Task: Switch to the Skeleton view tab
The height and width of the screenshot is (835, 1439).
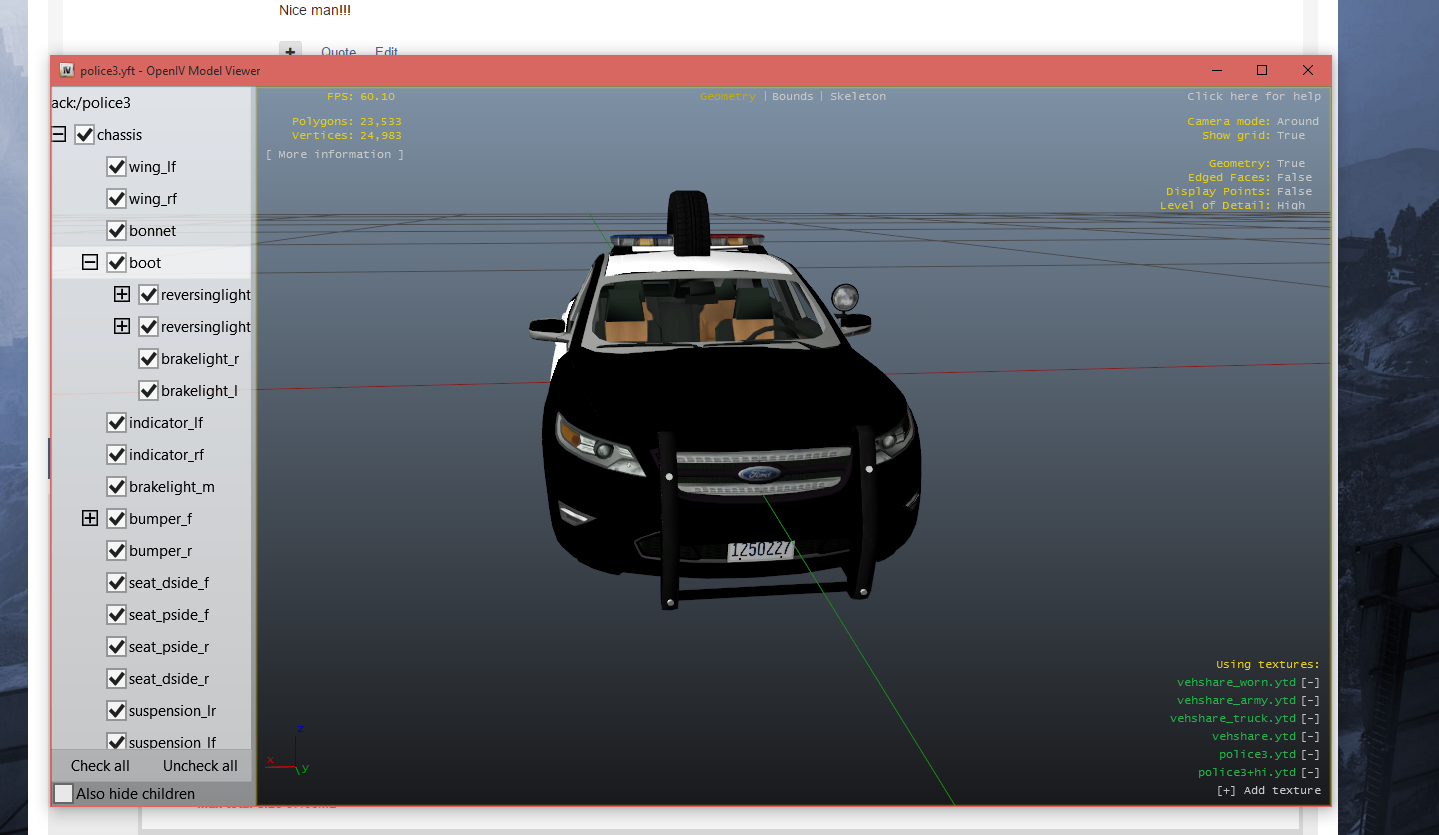Action: [858, 97]
